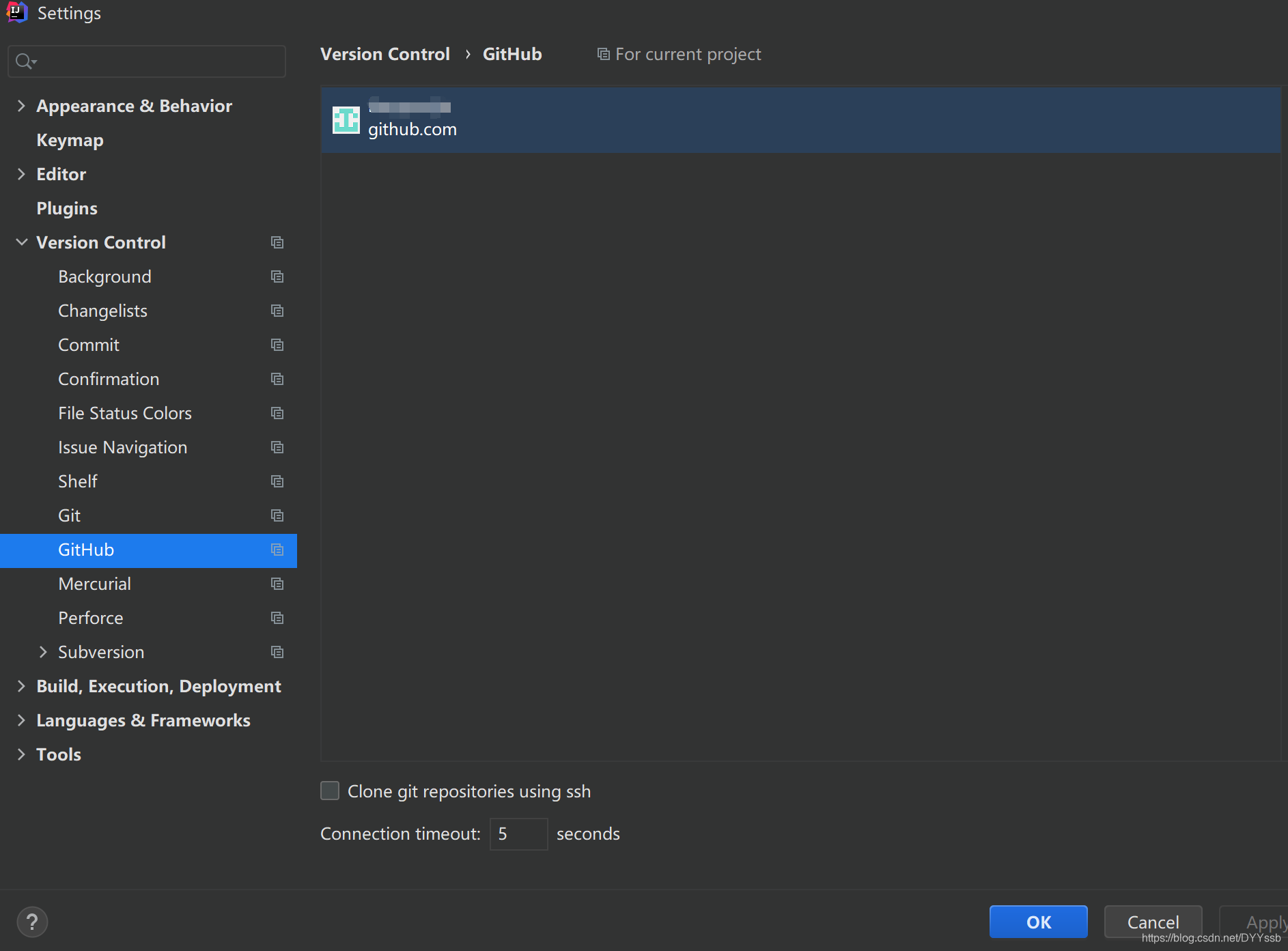Select the Keymap settings page
1288x951 pixels.
pyautogui.click(x=70, y=140)
